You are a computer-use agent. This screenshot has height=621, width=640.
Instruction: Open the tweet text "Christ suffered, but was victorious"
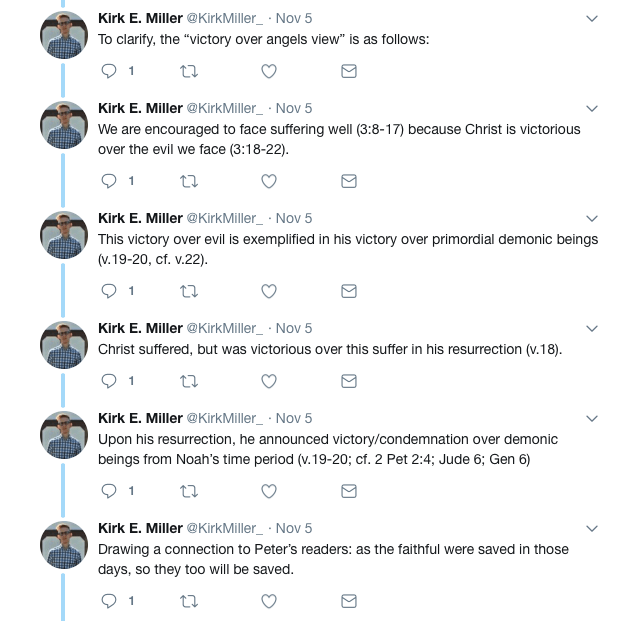(x=330, y=349)
